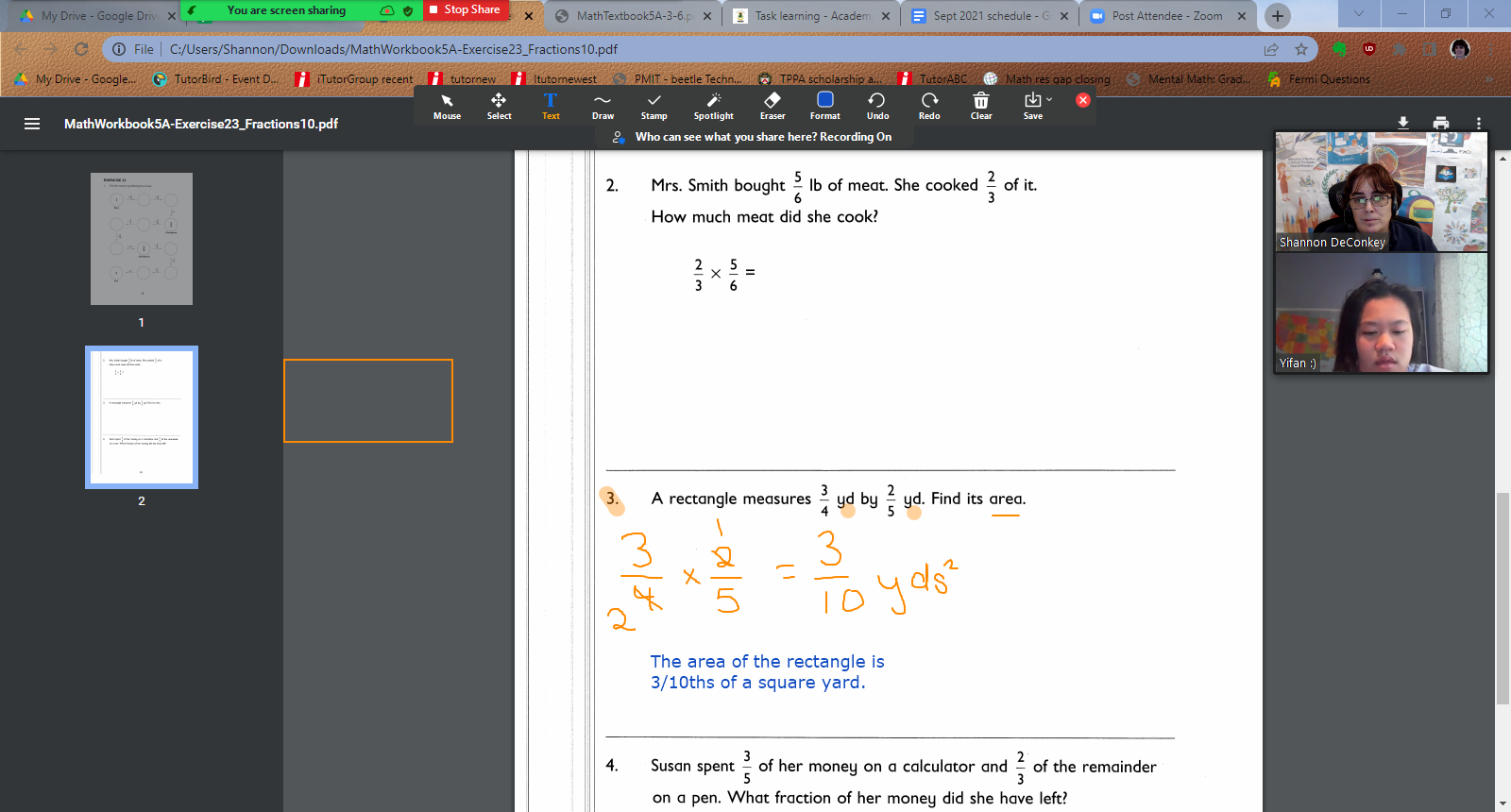Open iTutorGroup recent bookmark
1511x812 pixels.
(x=354, y=79)
